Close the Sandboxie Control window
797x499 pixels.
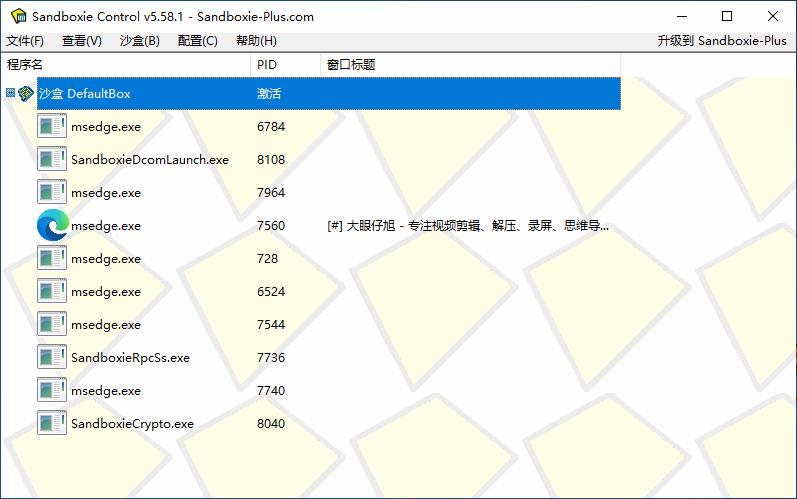773,16
